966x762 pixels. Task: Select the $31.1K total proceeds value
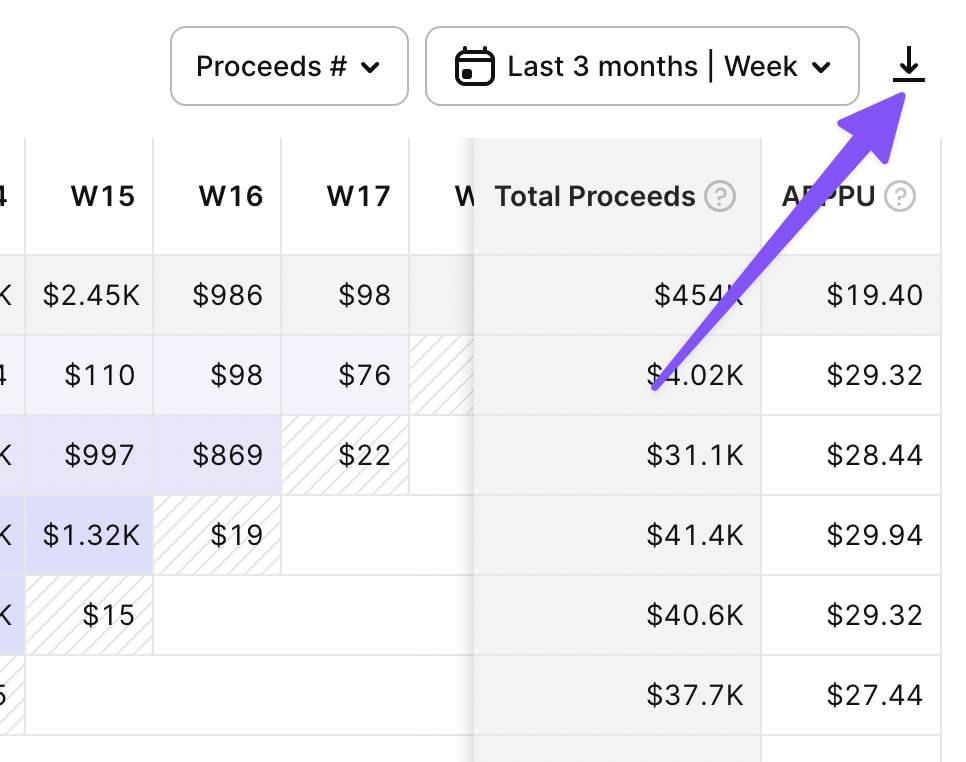[694, 455]
